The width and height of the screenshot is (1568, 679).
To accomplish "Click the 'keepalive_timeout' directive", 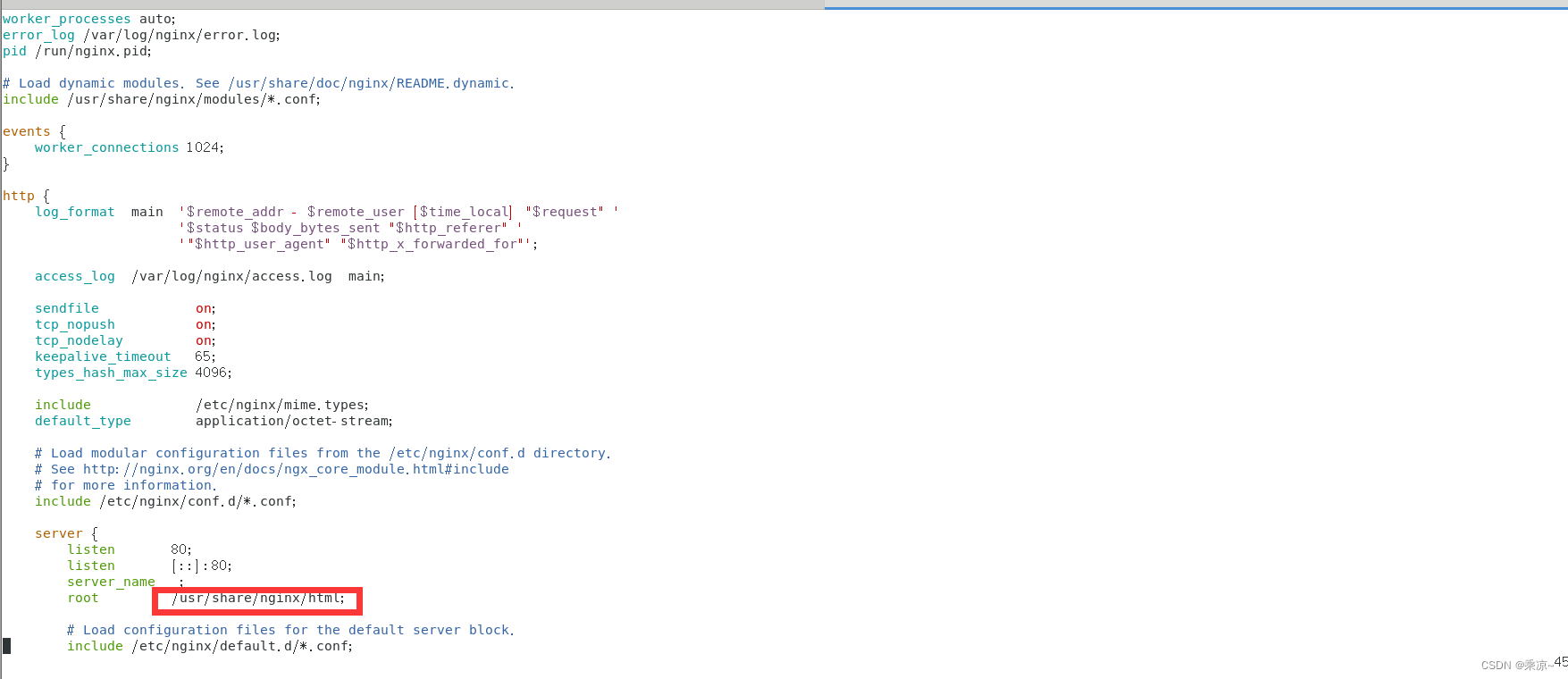I will (103, 356).
